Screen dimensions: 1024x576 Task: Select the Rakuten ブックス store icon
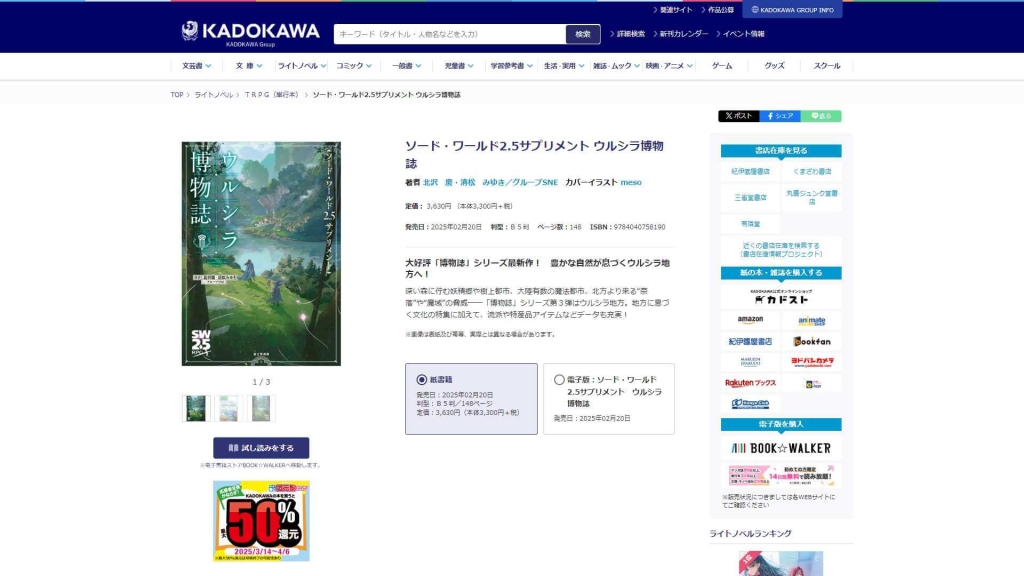point(750,382)
